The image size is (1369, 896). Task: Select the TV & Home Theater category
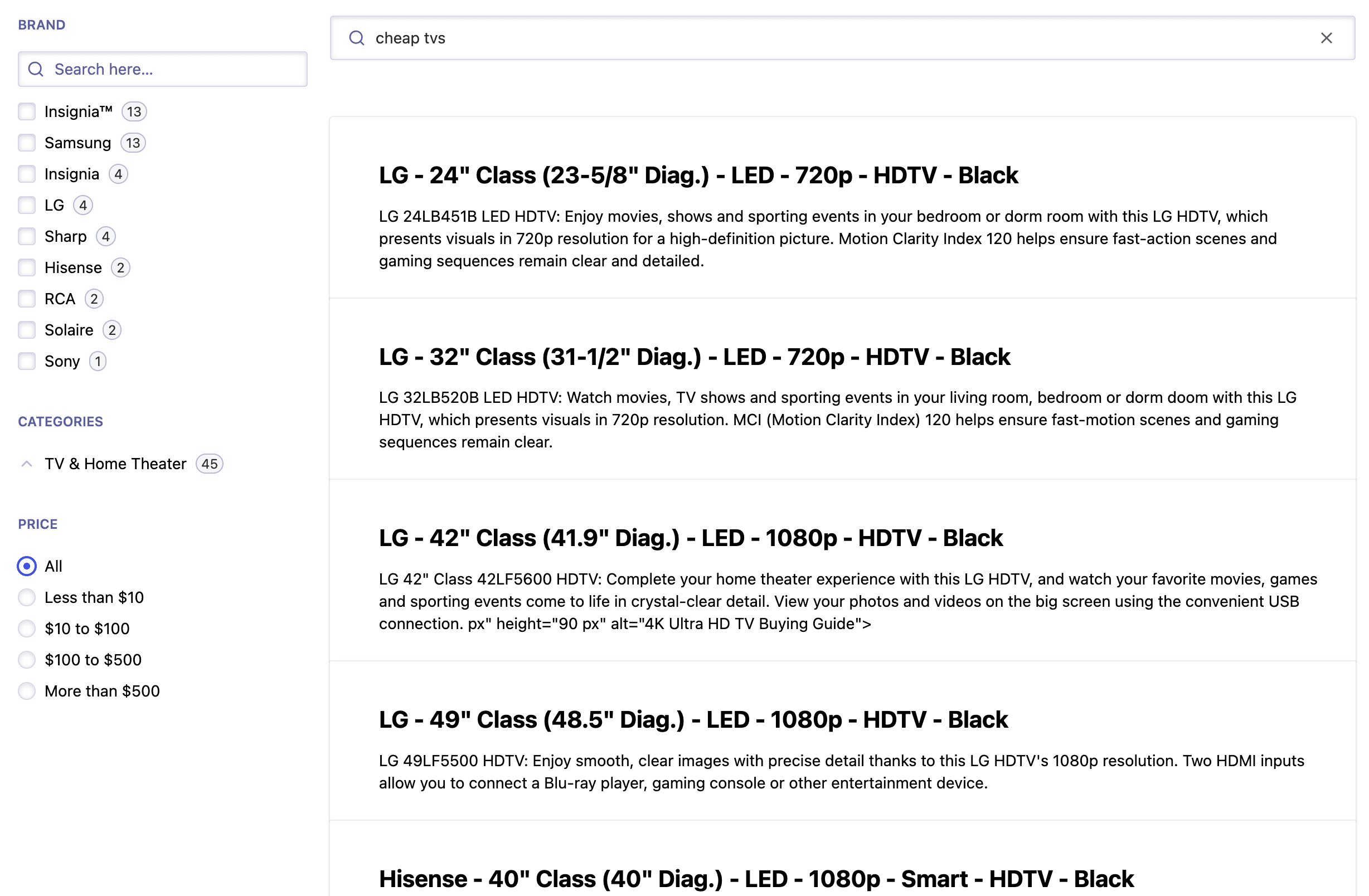point(115,464)
